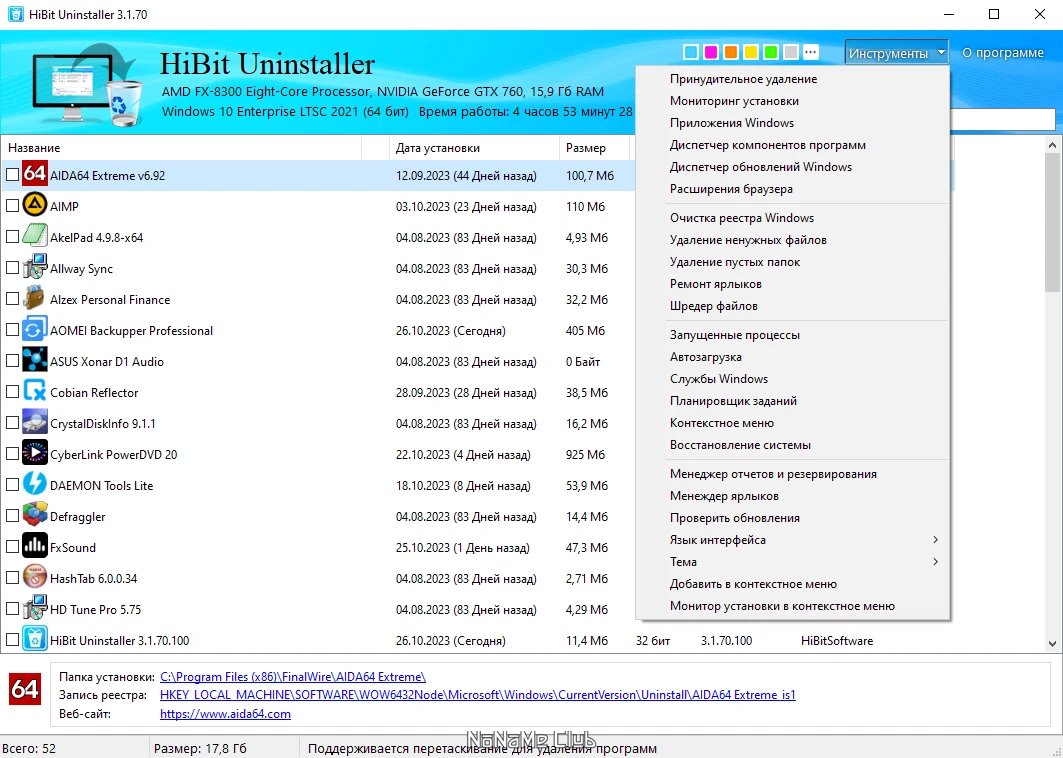This screenshot has height=758, width=1063.
Task: Pick the magenta theme color swatch
Action: (x=710, y=52)
